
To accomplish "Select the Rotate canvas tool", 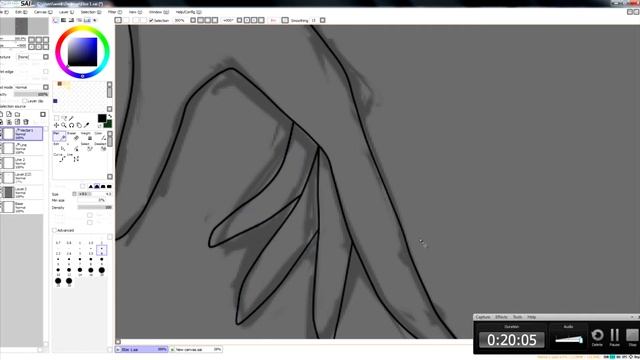I will point(71,125).
